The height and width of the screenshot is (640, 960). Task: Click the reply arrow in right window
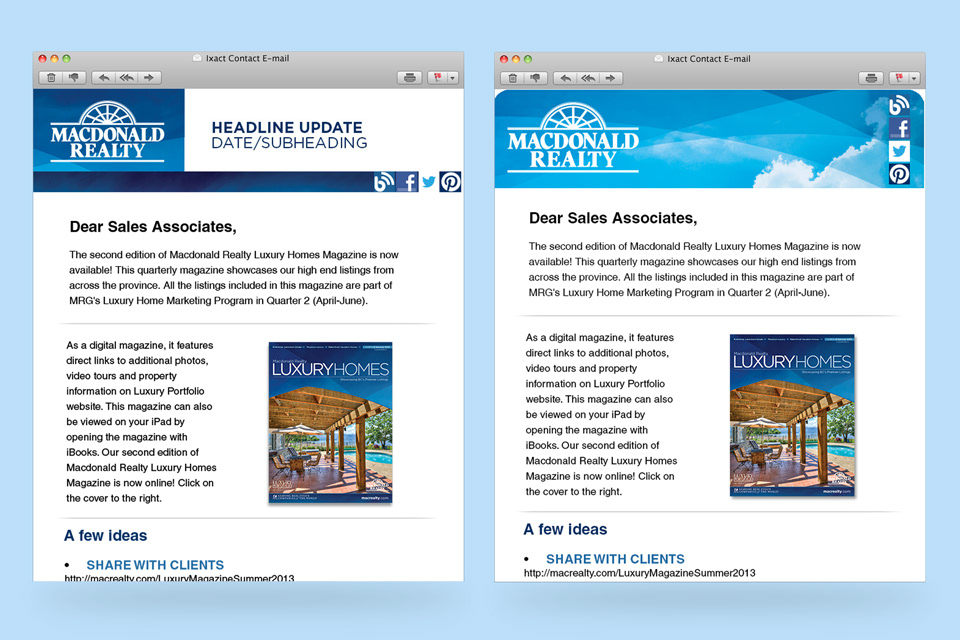pyautogui.click(x=566, y=78)
